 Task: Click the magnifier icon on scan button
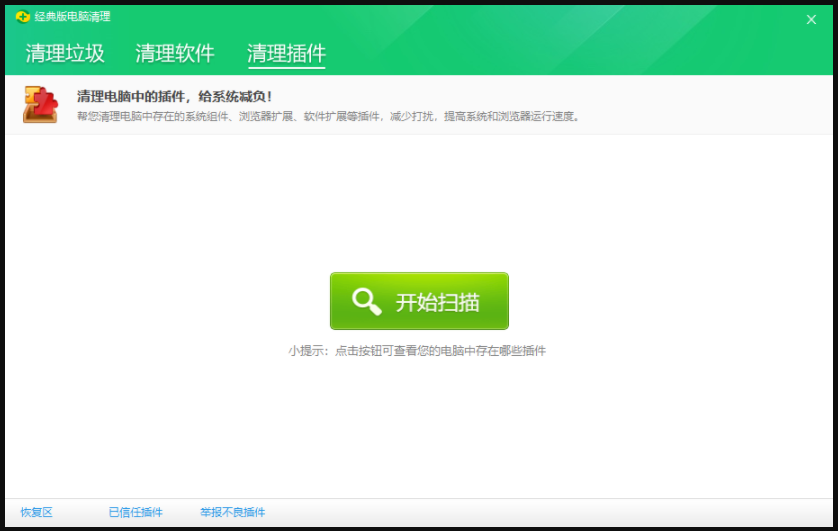point(367,301)
